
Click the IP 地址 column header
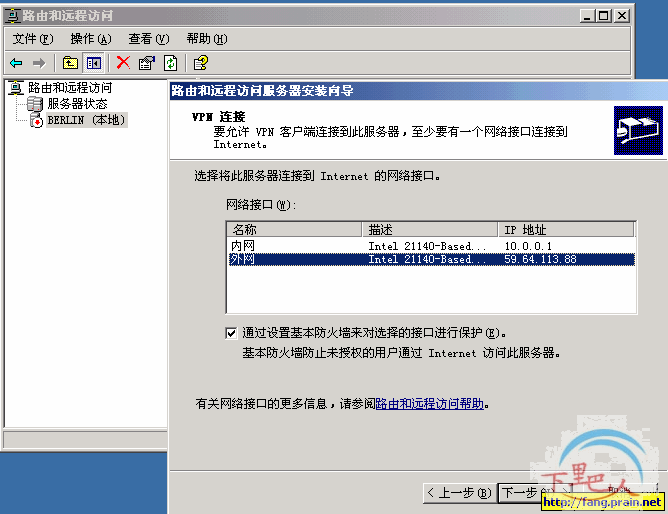[566, 230]
